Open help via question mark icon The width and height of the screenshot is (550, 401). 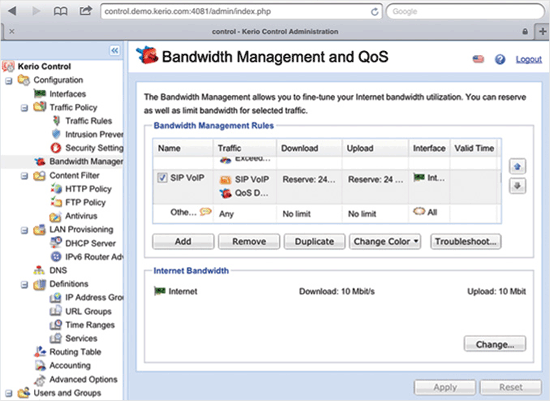(500, 59)
